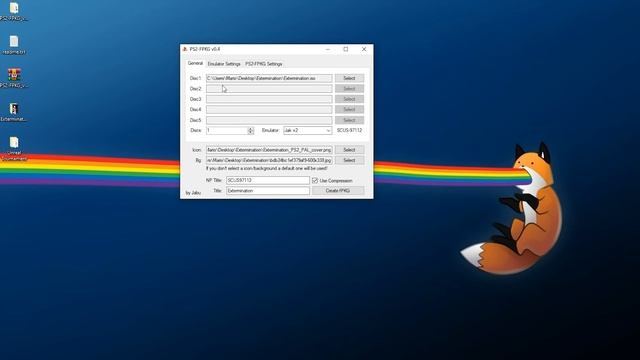Screen dimensions: 640x360
Task: Open the readme.txt desktop file
Action: pos(14,45)
